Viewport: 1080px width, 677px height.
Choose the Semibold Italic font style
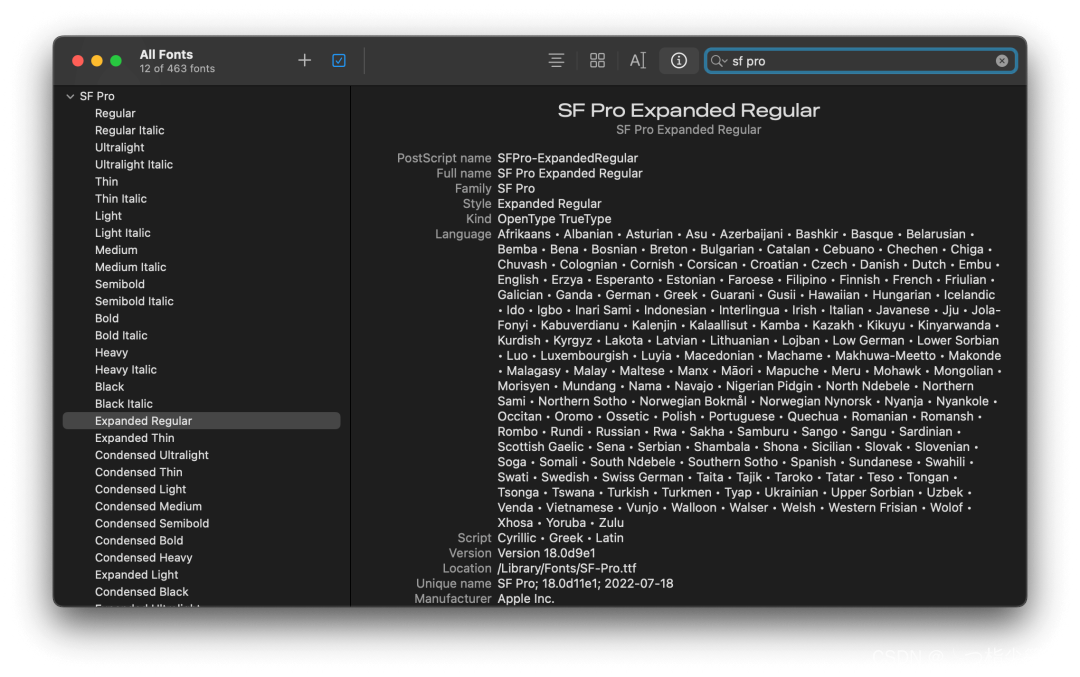[x=134, y=301]
